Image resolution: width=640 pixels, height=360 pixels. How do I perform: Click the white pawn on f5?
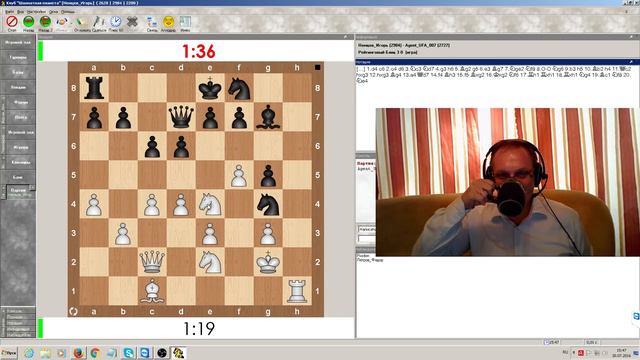(239, 176)
